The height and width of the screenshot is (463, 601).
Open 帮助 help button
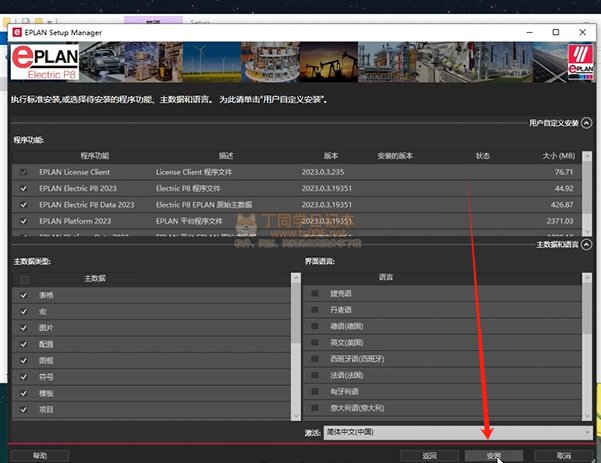point(40,455)
